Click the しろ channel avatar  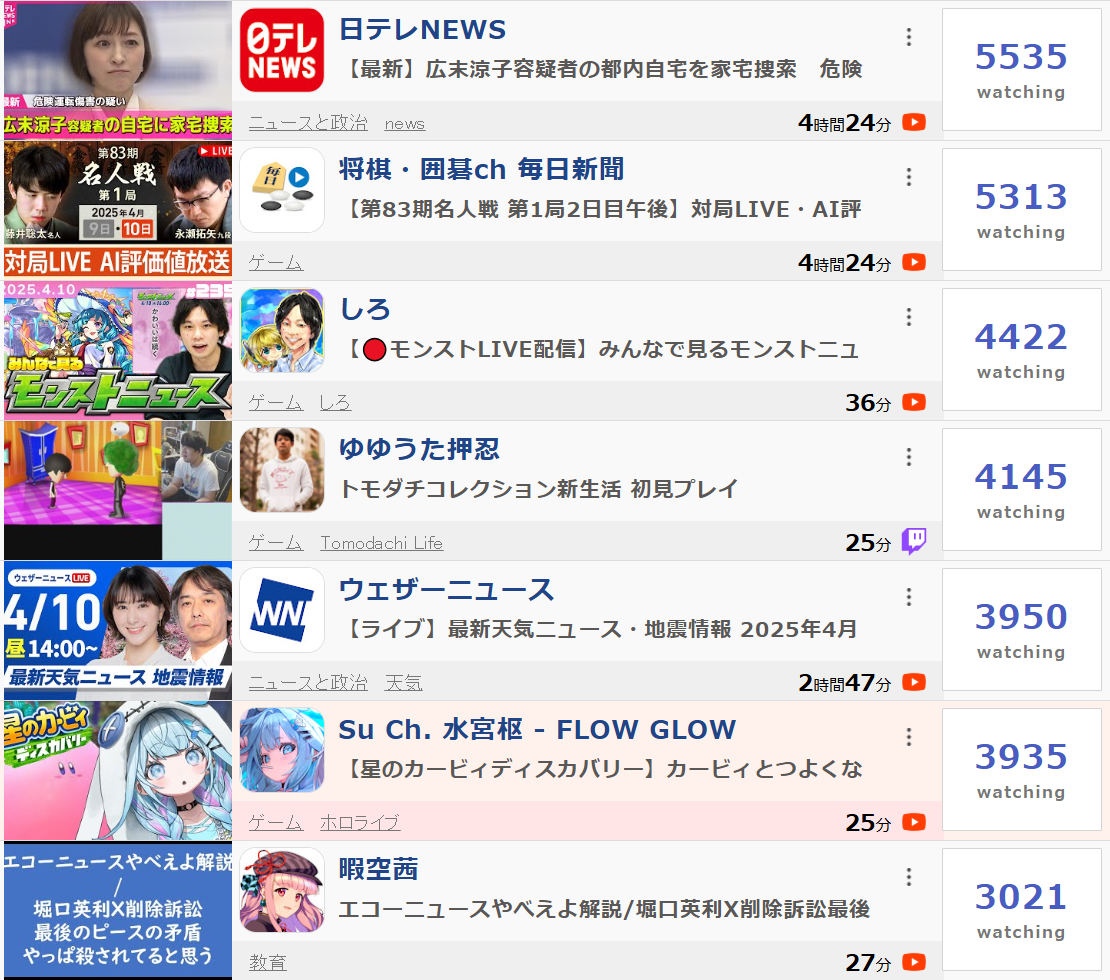[282, 330]
